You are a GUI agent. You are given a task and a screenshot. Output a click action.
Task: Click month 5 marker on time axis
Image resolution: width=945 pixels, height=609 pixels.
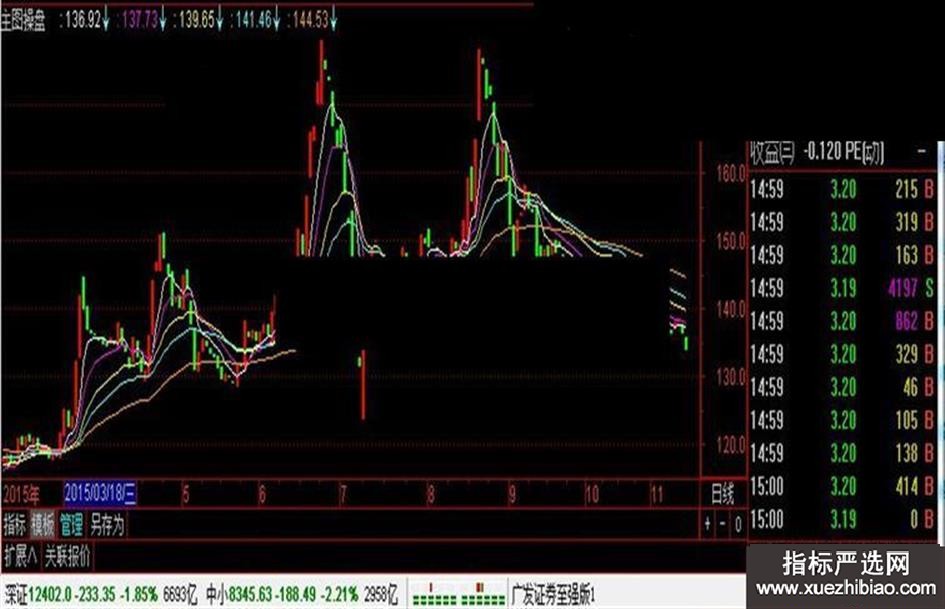click(186, 495)
